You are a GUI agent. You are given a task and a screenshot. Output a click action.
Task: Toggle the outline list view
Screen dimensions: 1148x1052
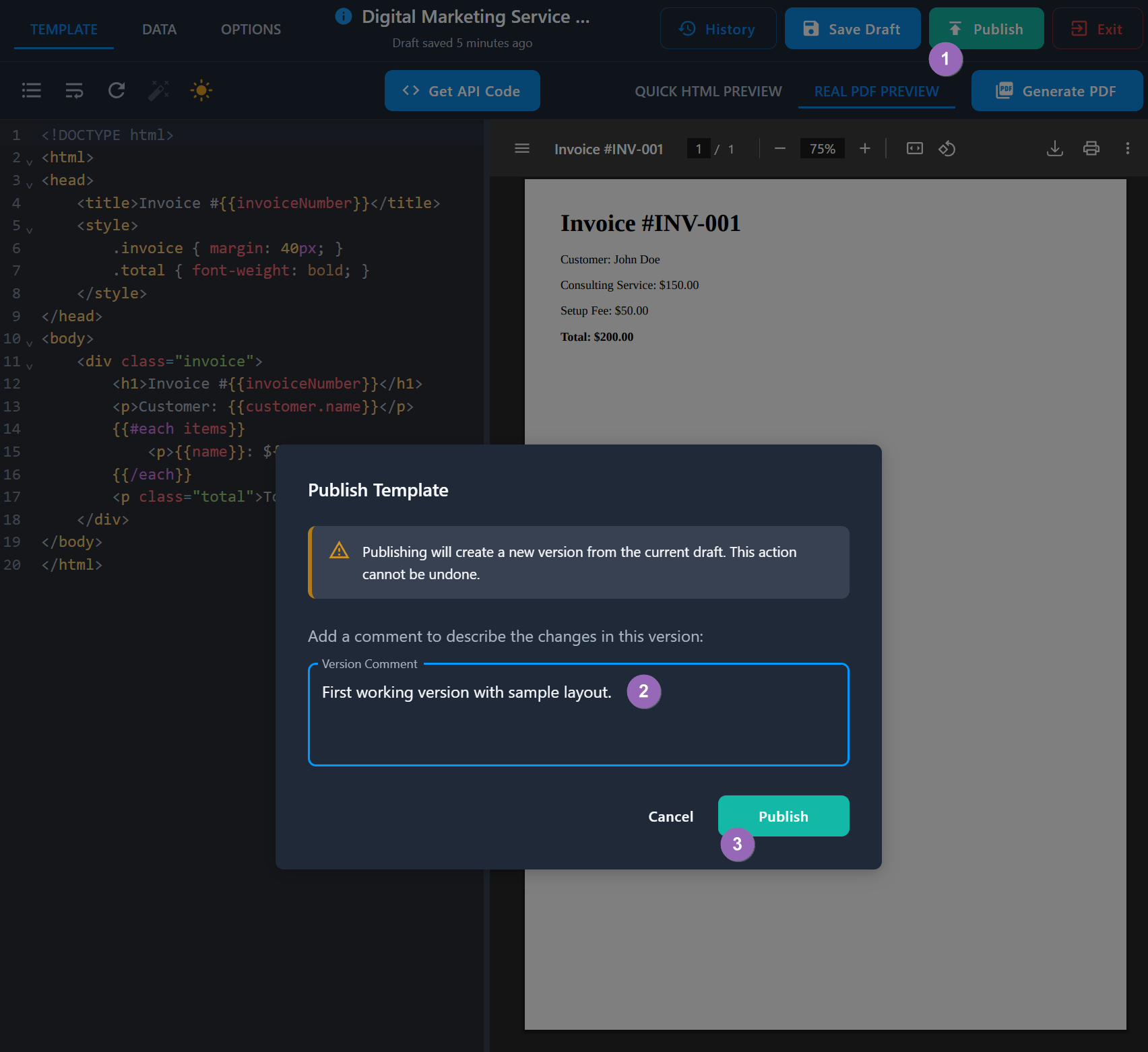pyautogui.click(x=31, y=90)
